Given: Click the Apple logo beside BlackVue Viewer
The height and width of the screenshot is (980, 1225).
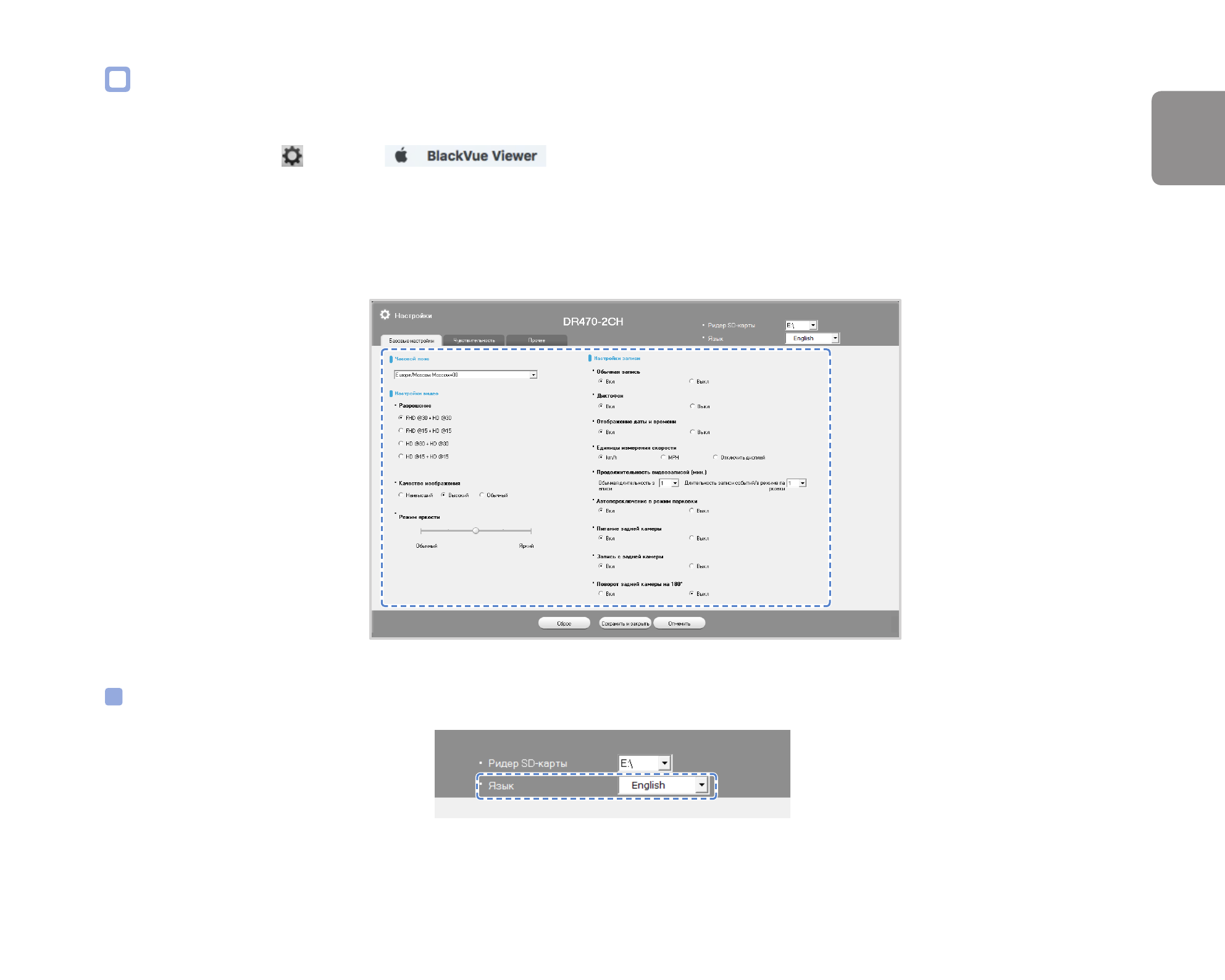Looking at the screenshot, I should coord(401,156).
